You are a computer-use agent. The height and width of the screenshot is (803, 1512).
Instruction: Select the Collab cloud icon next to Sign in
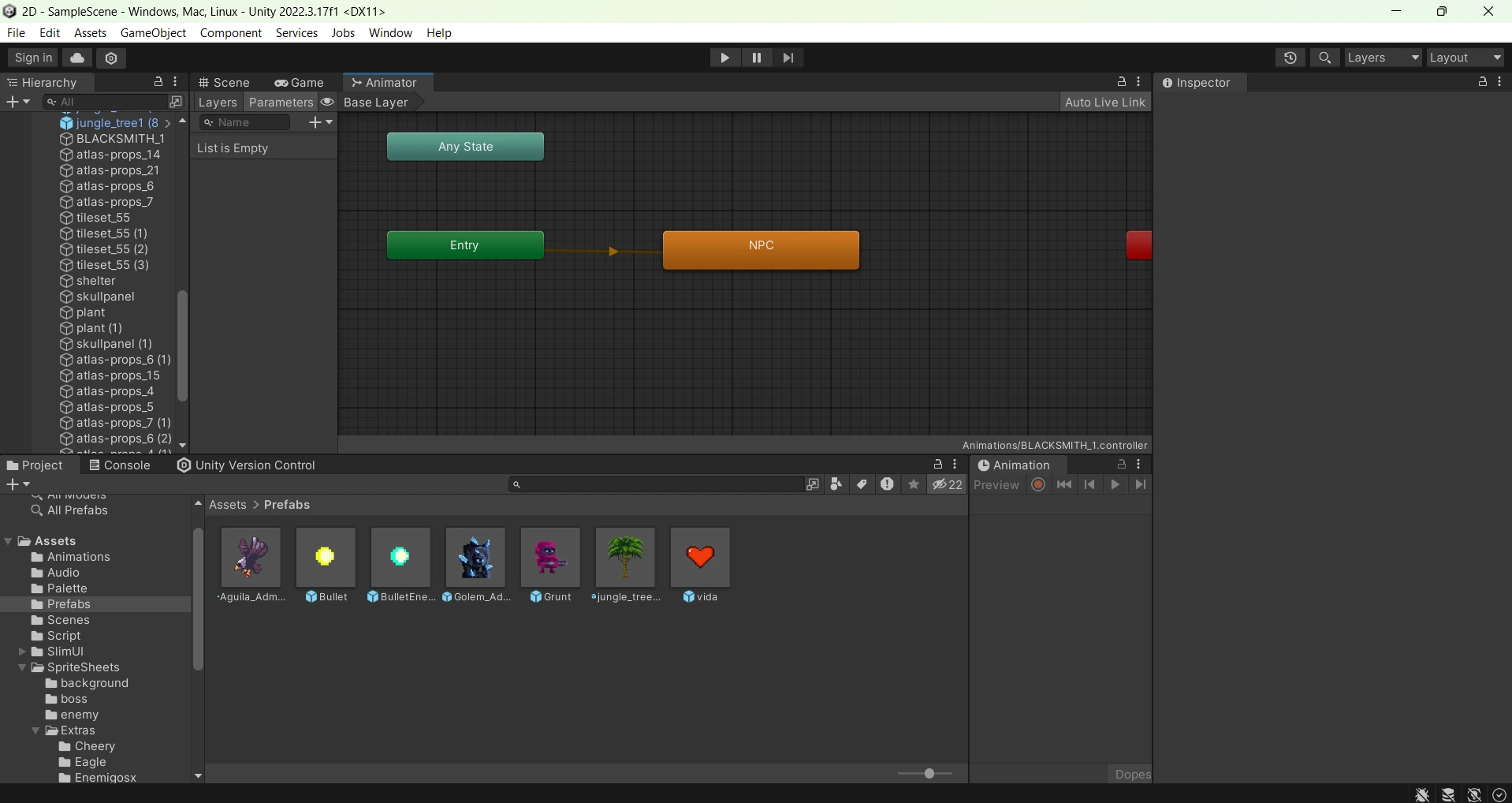pyautogui.click(x=76, y=58)
